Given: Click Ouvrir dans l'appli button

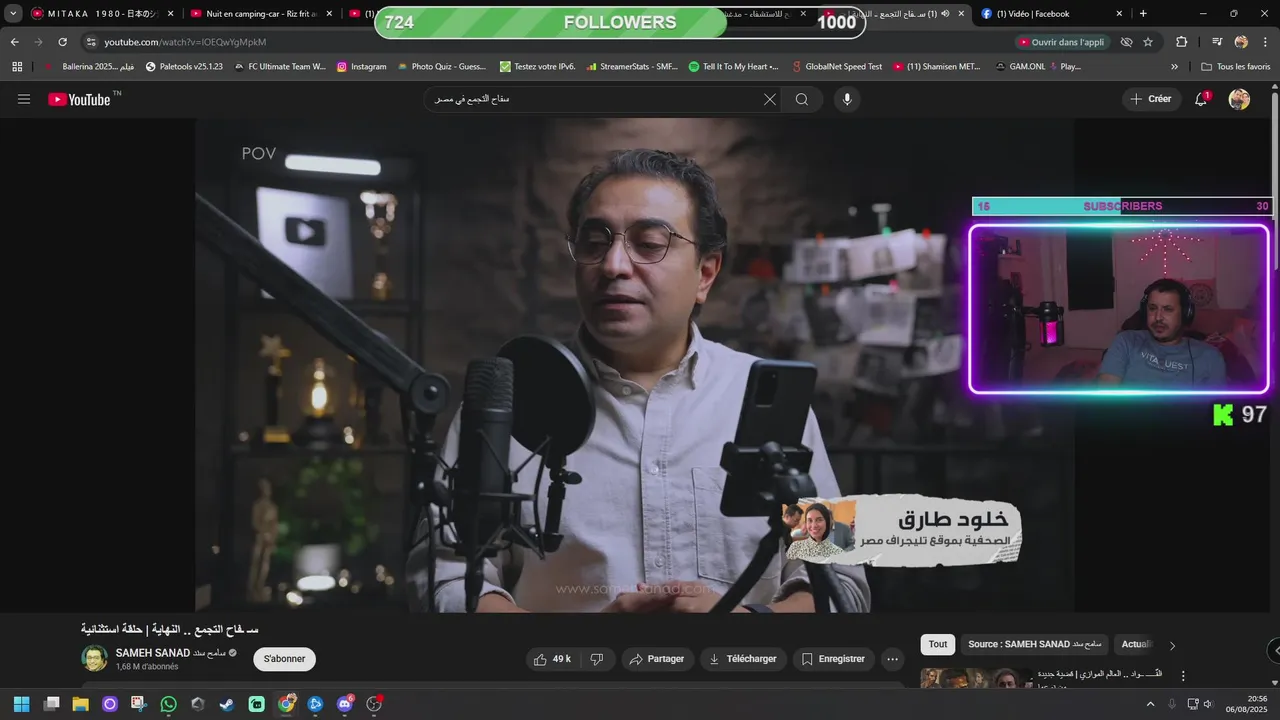Looking at the screenshot, I should point(1062,42).
